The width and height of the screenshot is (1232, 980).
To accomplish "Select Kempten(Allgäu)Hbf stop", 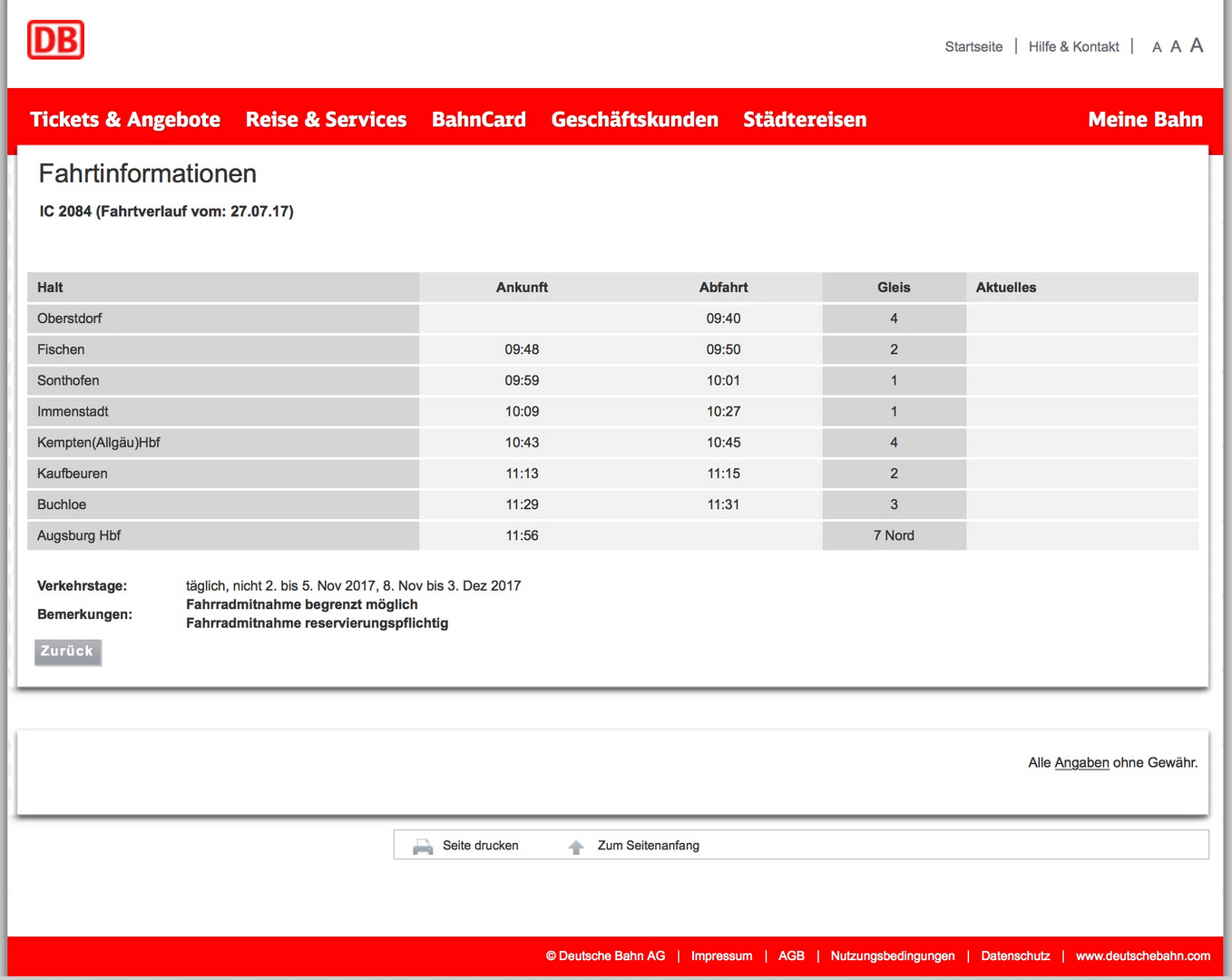I will point(99,443).
